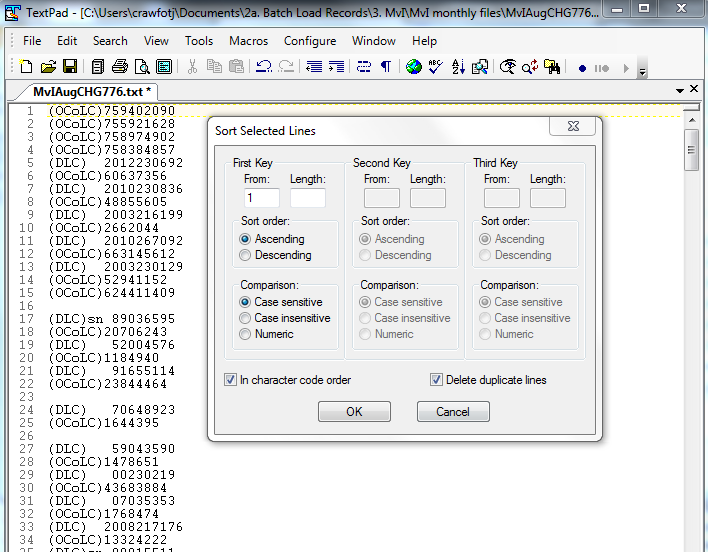Click the First Key Length input field
This screenshot has width=708, height=552.
[307, 198]
